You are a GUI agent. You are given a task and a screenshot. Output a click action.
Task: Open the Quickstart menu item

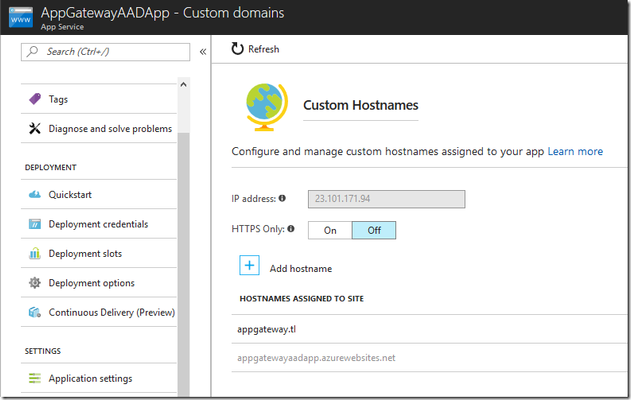coord(99,195)
